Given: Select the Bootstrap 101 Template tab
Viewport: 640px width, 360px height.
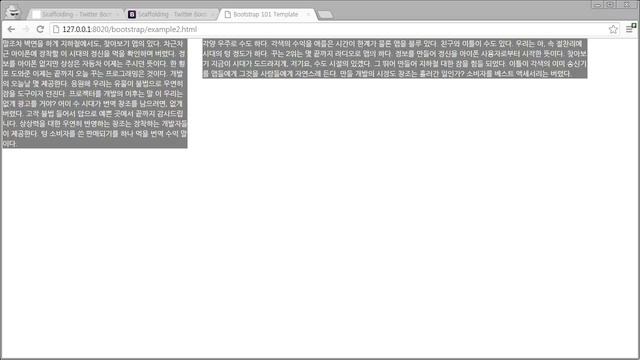Looking at the screenshot, I should (266, 14).
